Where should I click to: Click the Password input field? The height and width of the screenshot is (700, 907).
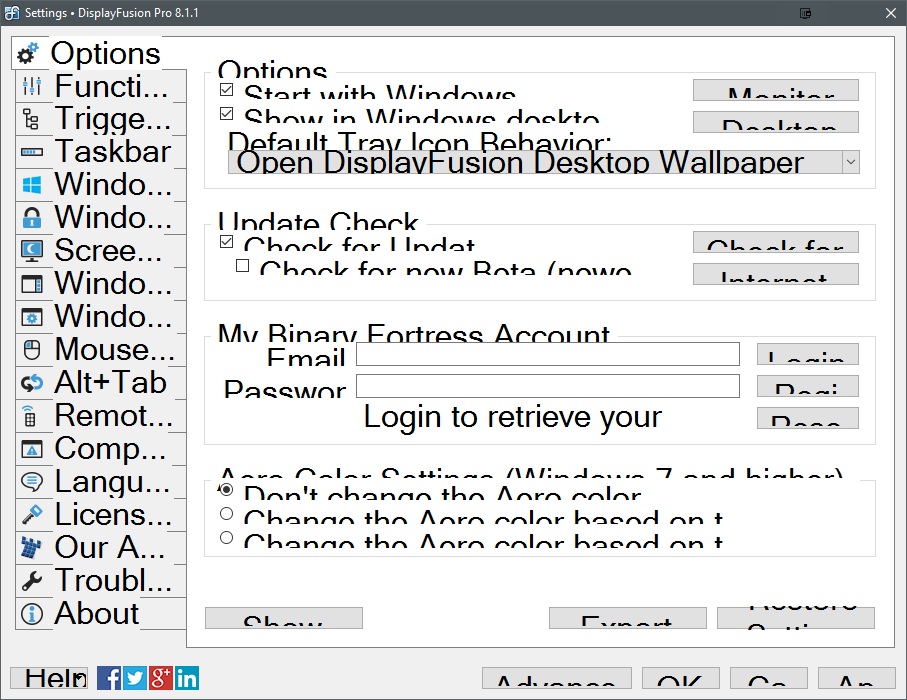[x=547, y=386]
